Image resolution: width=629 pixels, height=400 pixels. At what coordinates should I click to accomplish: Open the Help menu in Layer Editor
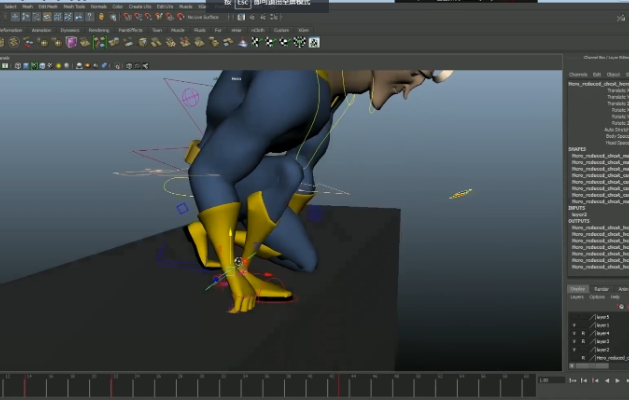(615, 297)
